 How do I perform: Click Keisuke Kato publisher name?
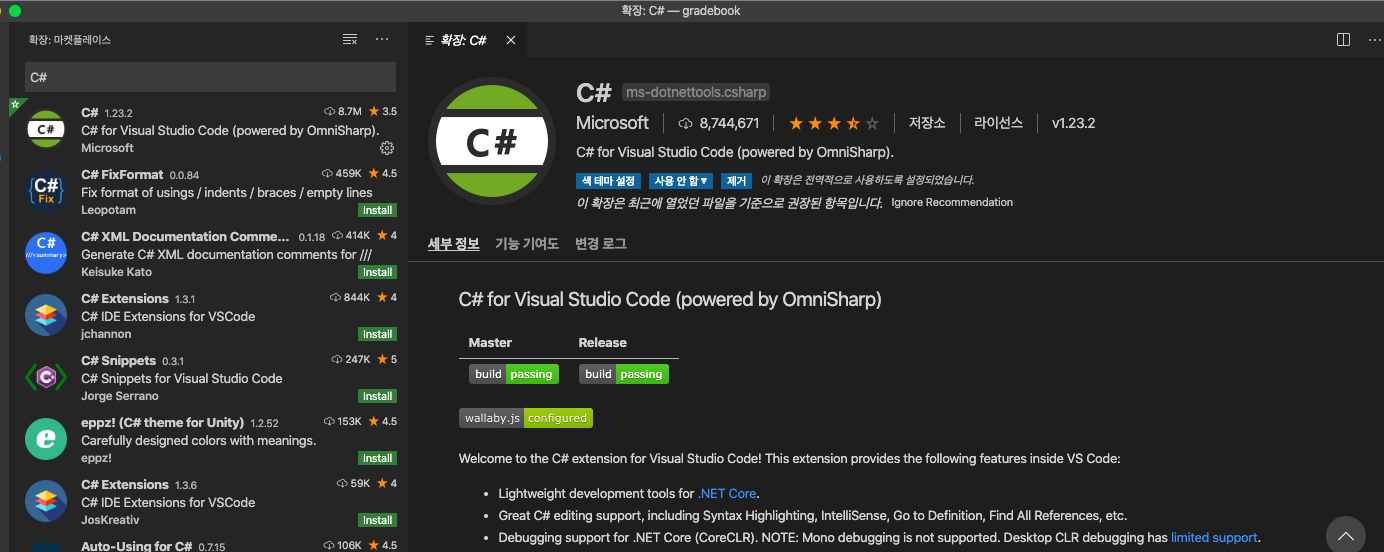pos(116,272)
